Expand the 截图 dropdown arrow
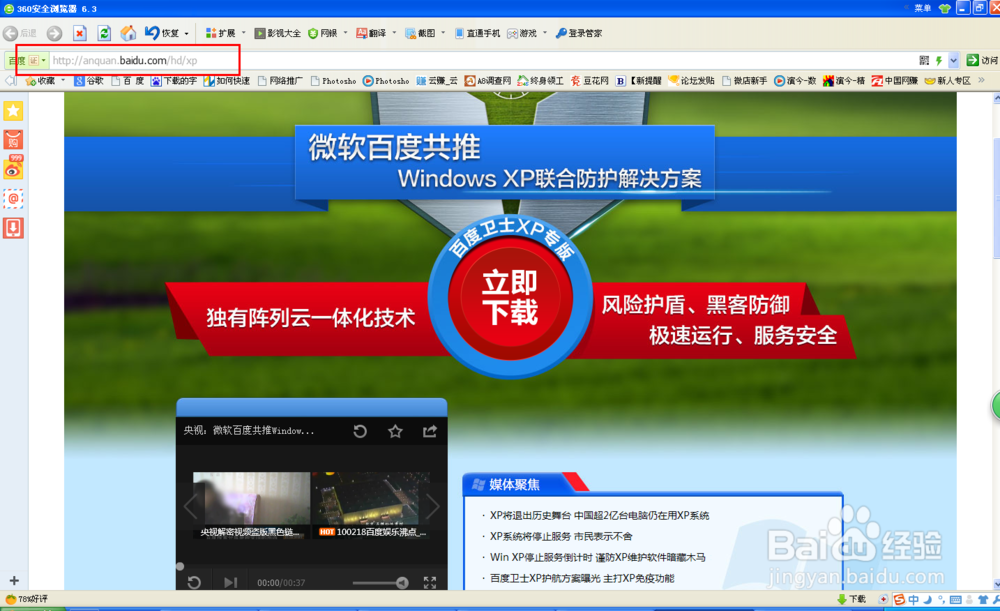 [443, 33]
